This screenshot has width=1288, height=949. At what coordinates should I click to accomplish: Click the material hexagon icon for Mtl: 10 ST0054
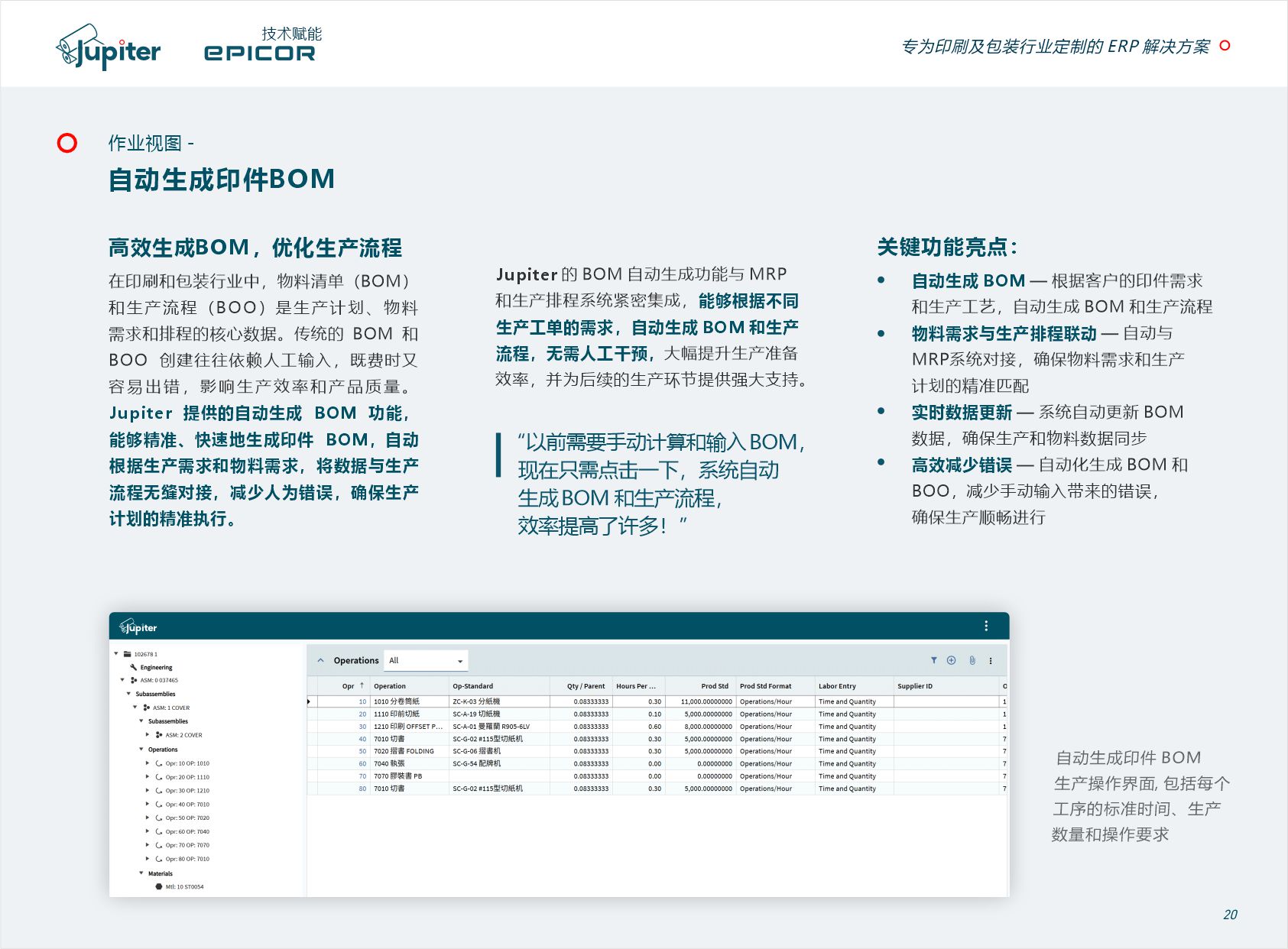coord(159,887)
